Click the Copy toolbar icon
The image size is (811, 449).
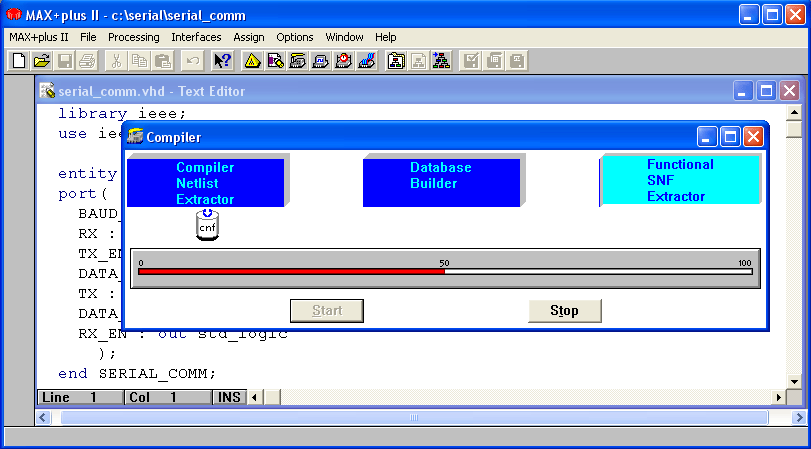[139, 61]
